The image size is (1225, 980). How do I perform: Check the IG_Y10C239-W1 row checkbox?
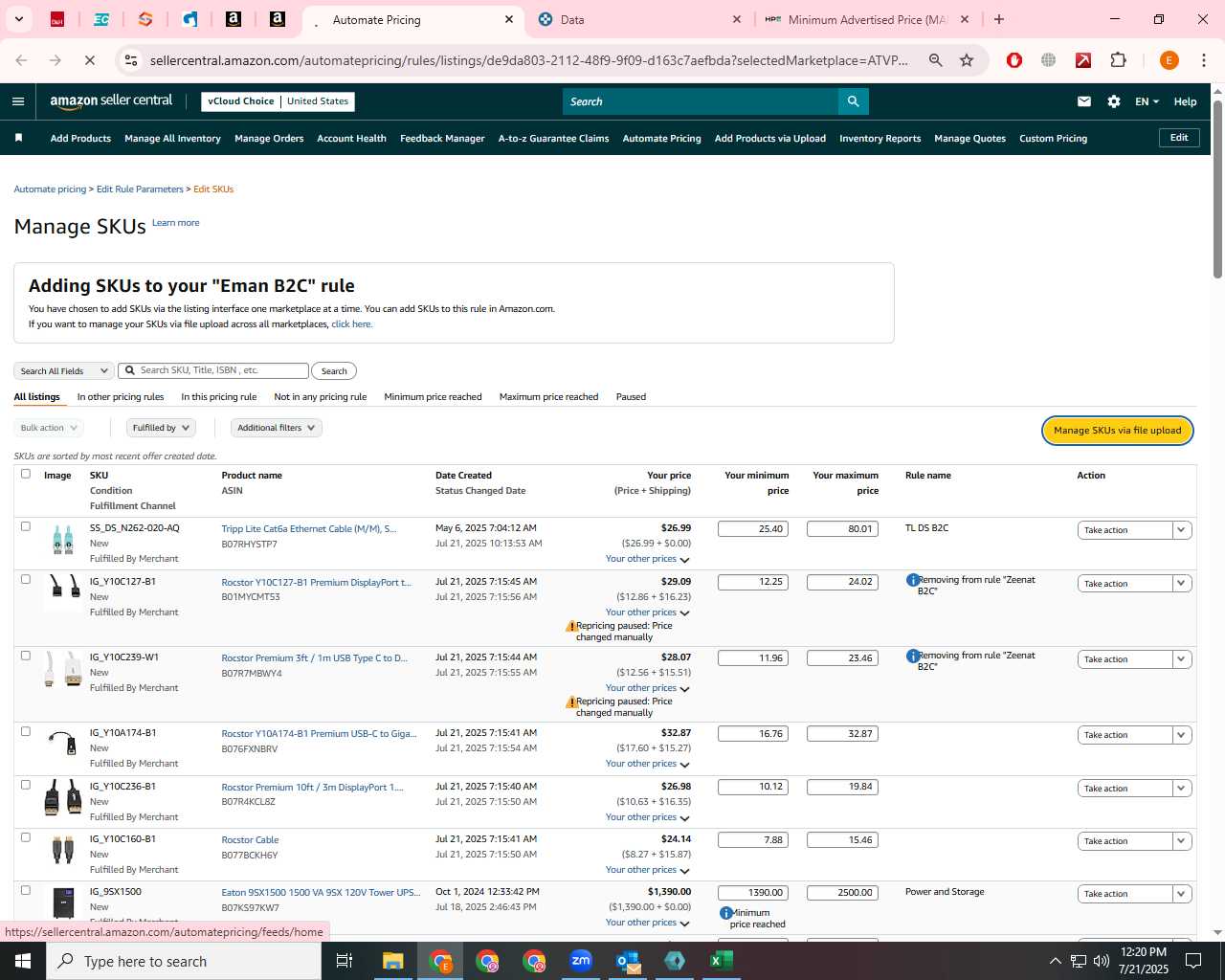[x=26, y=656]
